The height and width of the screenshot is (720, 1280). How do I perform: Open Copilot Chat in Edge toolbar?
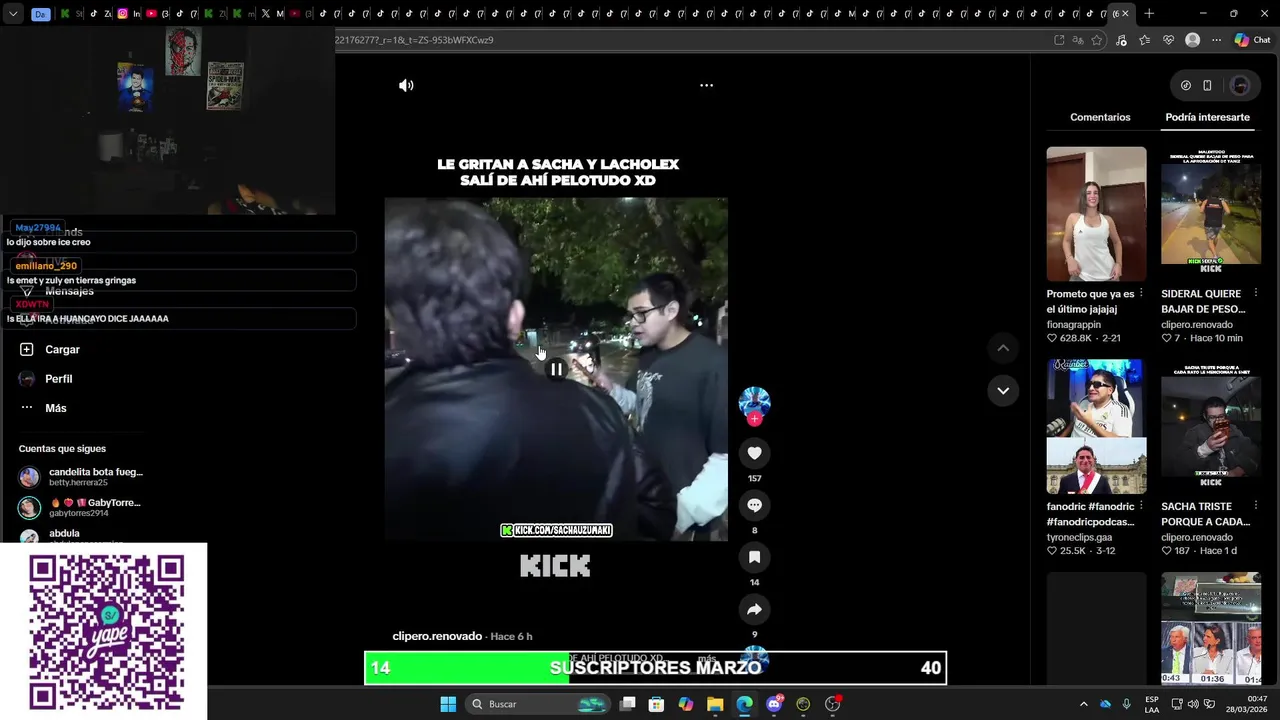(x=1252, y=40)
